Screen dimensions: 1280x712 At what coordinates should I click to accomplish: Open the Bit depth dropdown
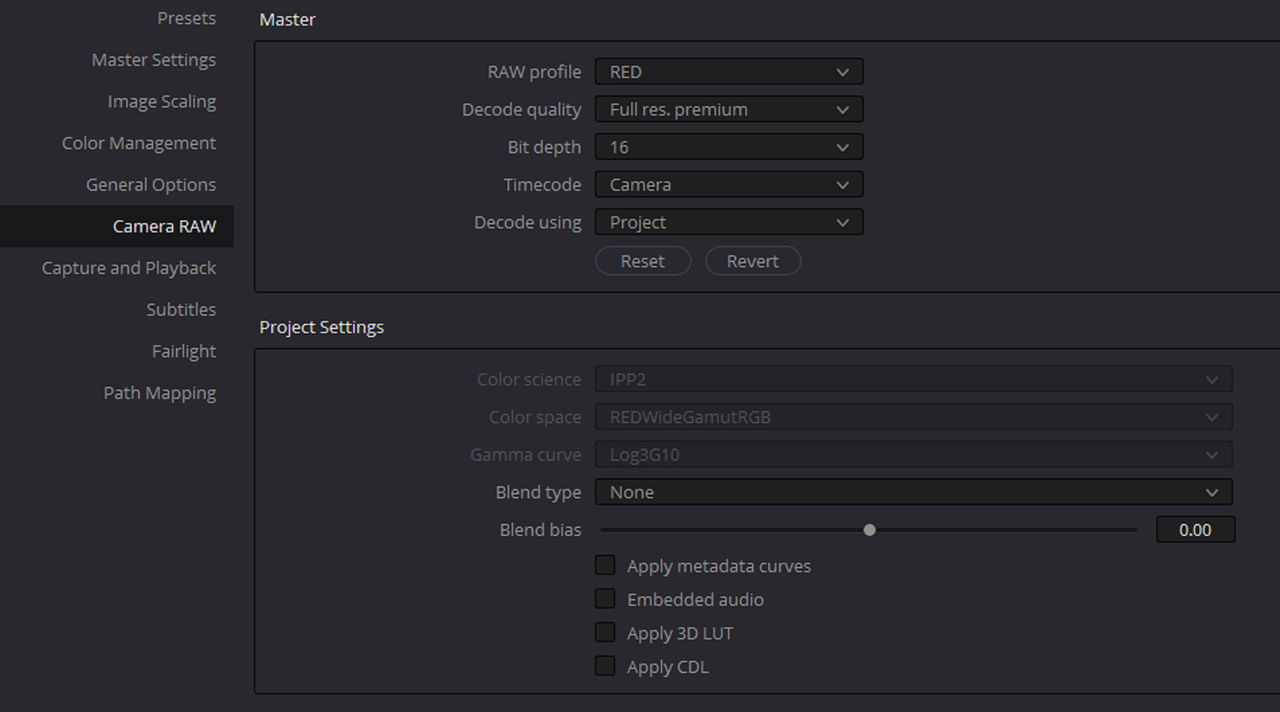[728, 147]
